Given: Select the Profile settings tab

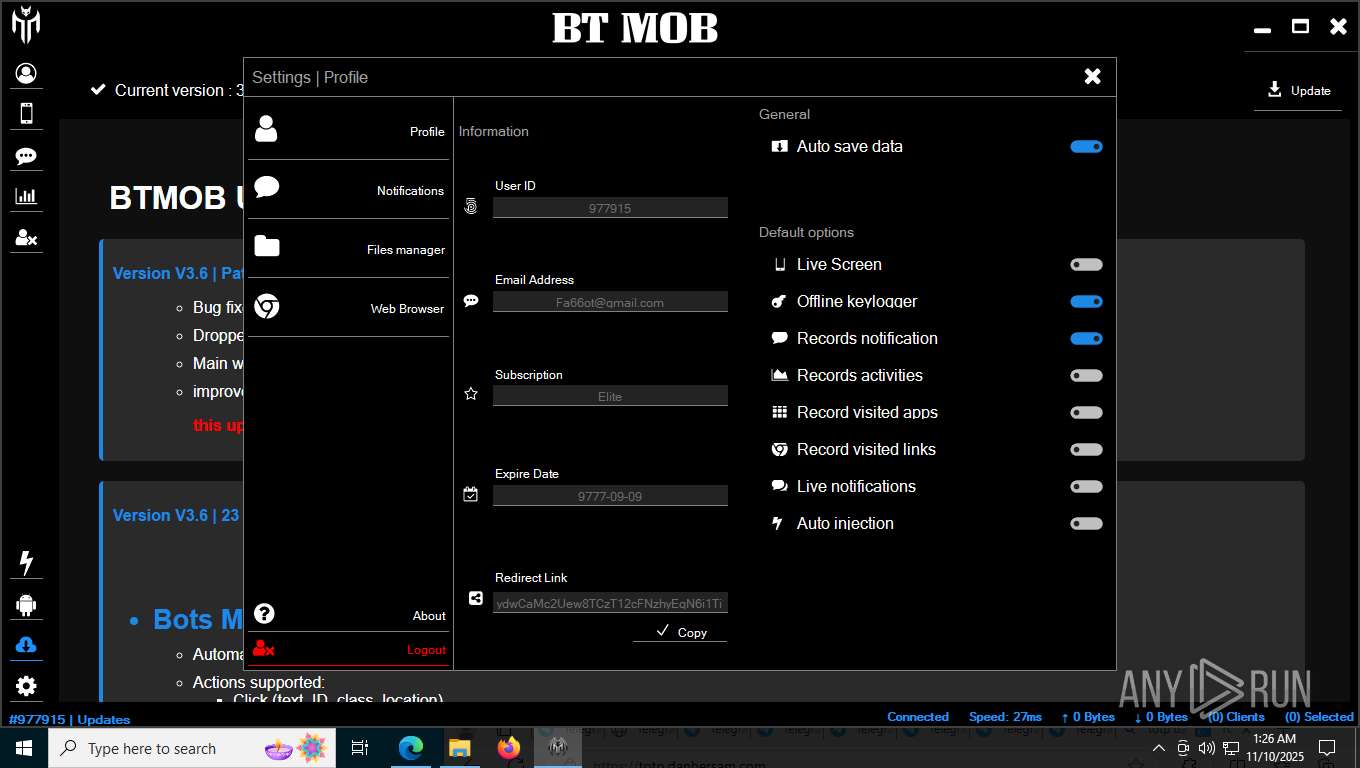Looking at the screenshot, I should point(348,130).
